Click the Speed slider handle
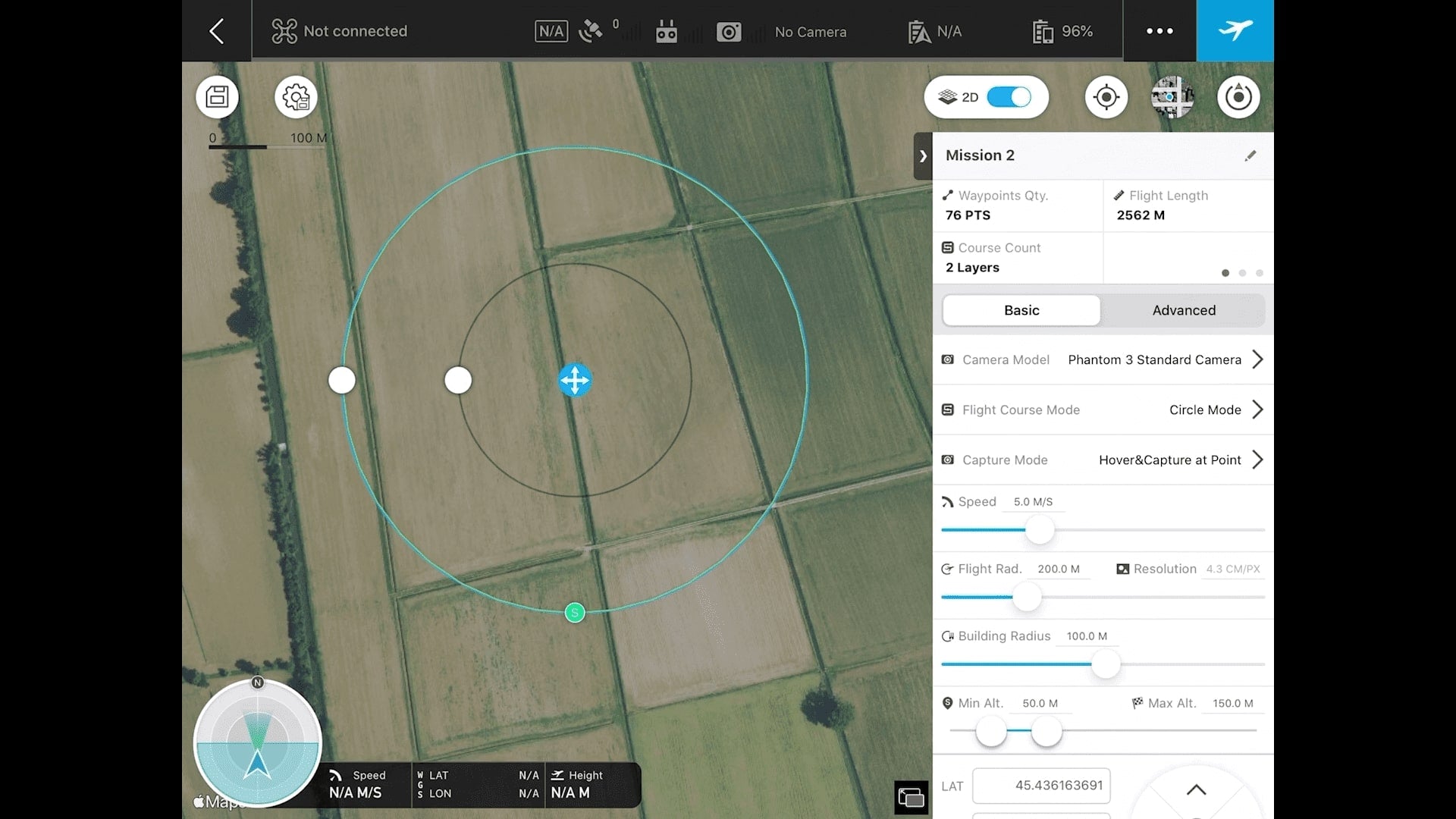Viewport: 1456px width, 819px height. tap(1040, 530)
